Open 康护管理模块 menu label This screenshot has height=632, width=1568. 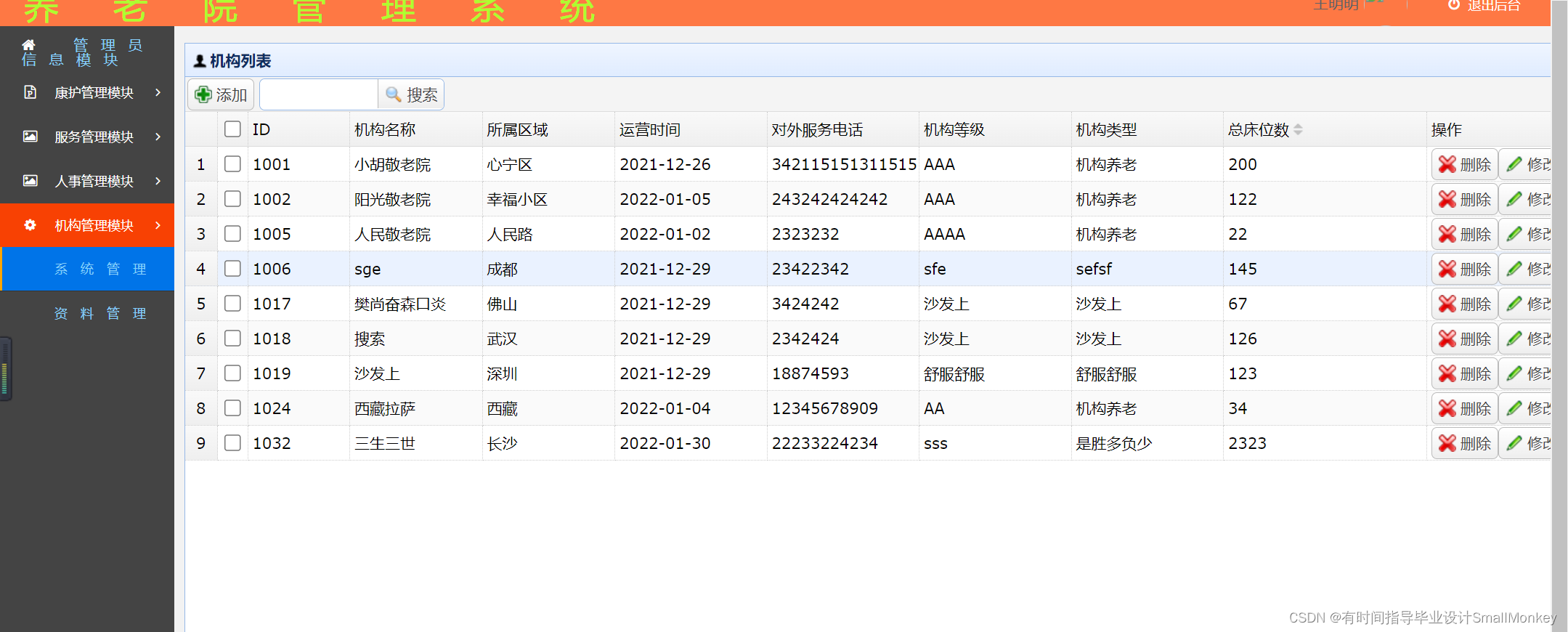tap(94, 93)
